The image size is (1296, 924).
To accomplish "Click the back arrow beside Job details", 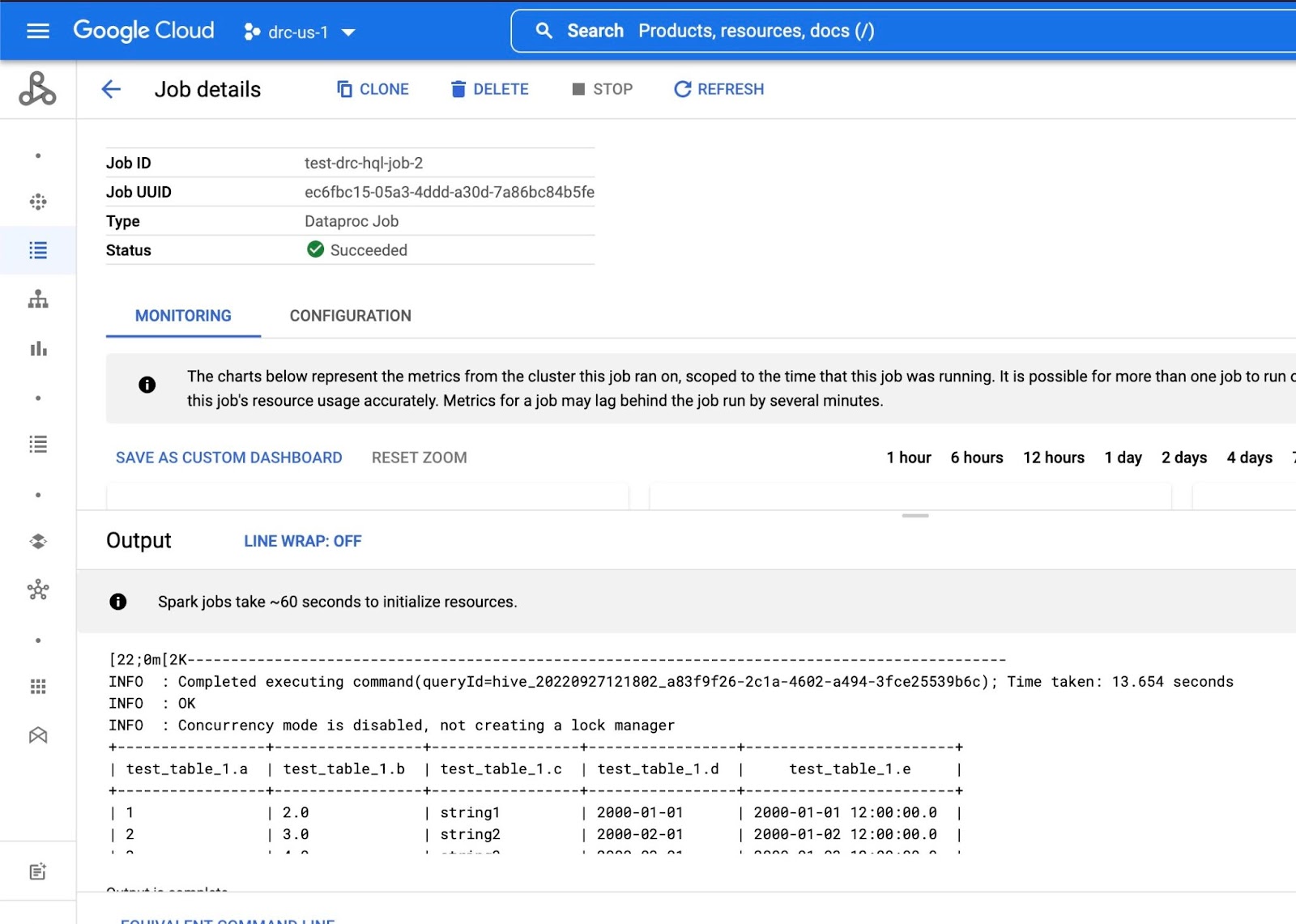I will [111, 89].
